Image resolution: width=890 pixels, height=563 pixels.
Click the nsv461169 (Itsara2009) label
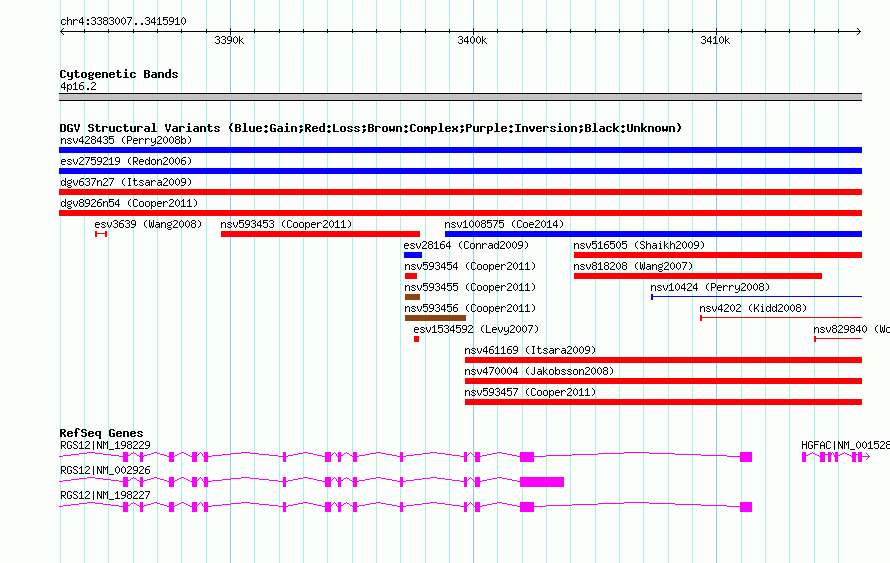pyautogui.click(x=530, y=350)
